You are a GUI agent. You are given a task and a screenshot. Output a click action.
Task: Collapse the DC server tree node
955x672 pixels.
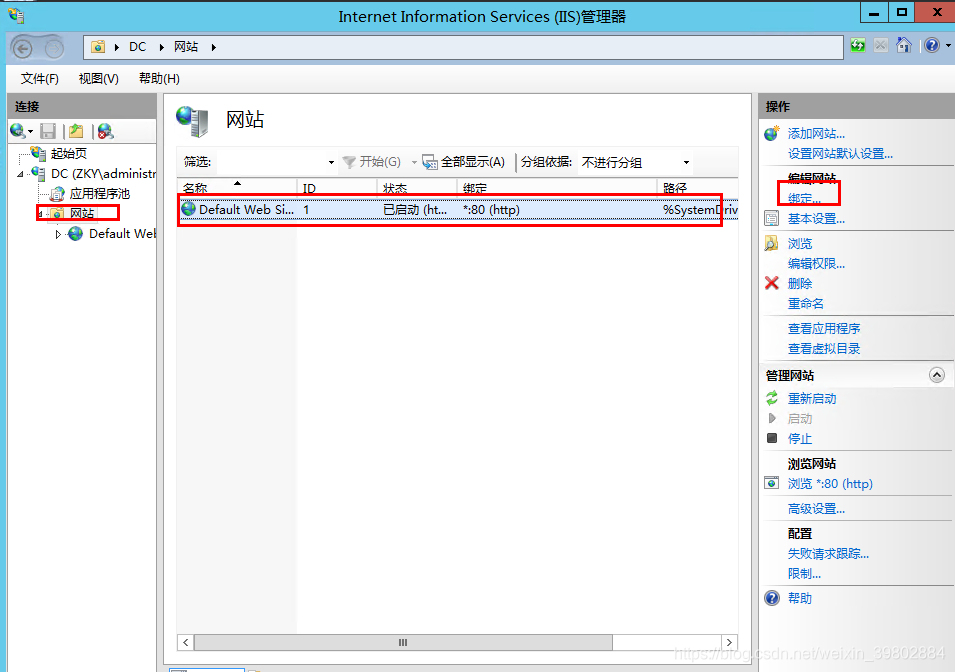(20, 174)
